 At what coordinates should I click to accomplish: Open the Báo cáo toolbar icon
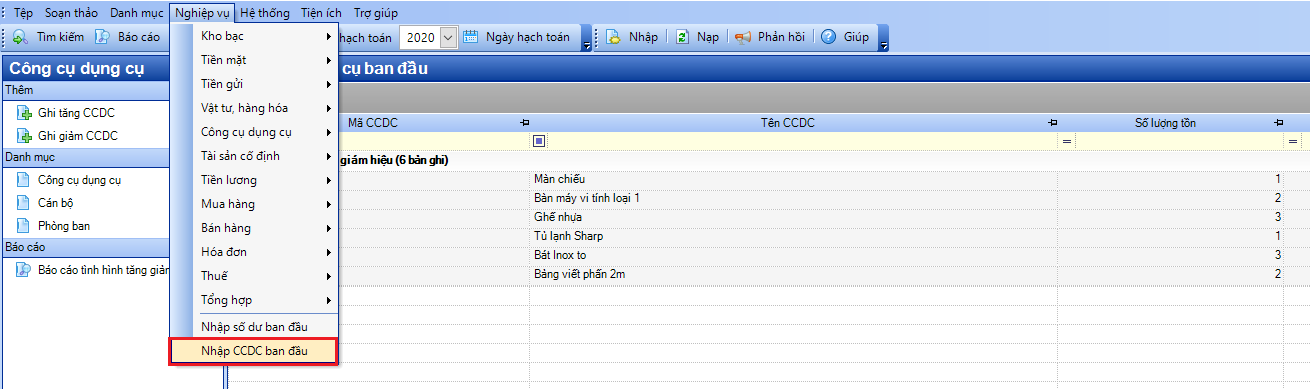[x=102, y=37]
